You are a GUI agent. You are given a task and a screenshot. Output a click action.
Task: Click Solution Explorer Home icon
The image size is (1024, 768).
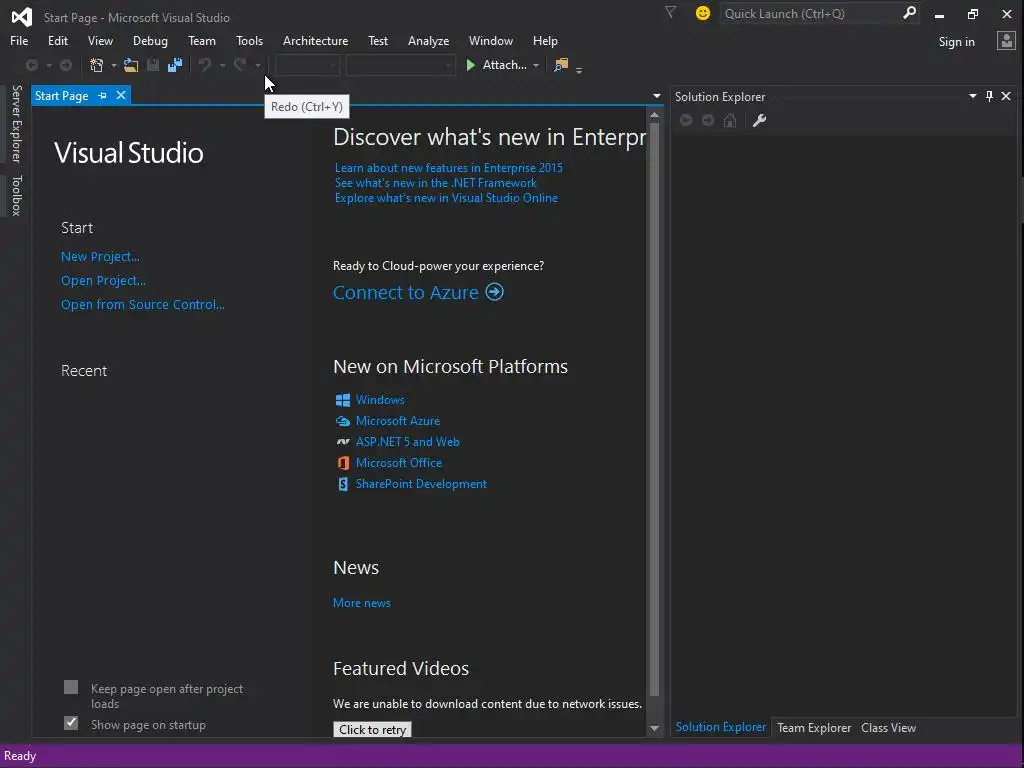click(x=730, y=120)
